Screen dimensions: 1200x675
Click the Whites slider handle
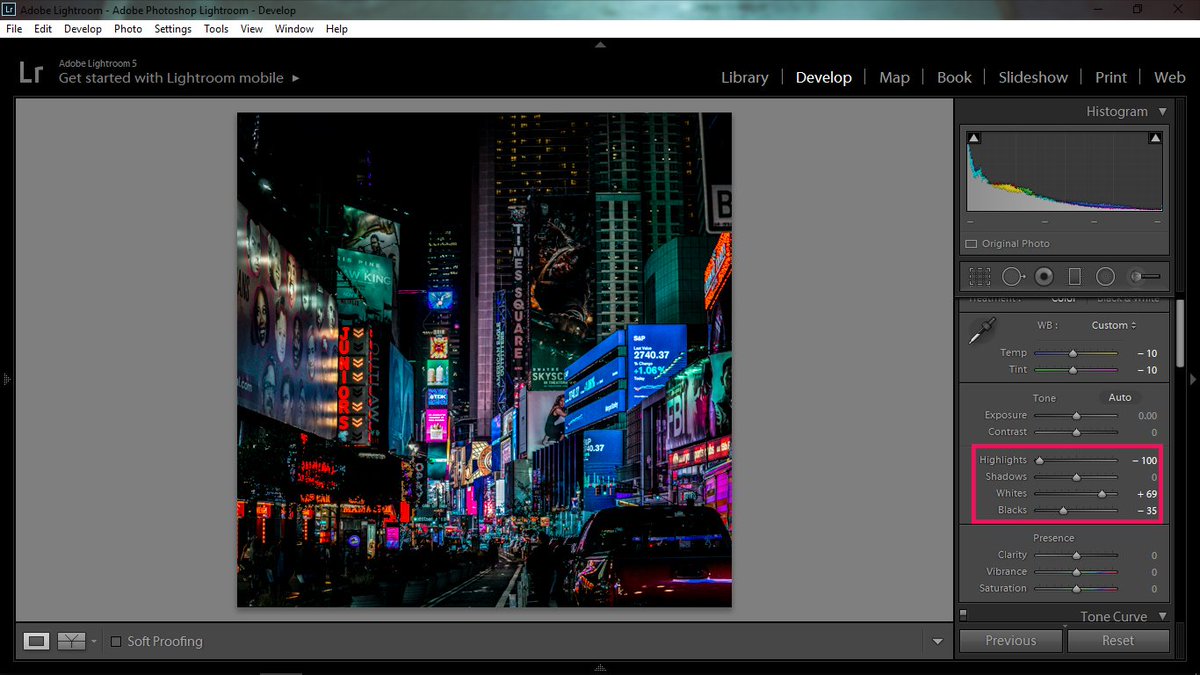point(1102,494)
